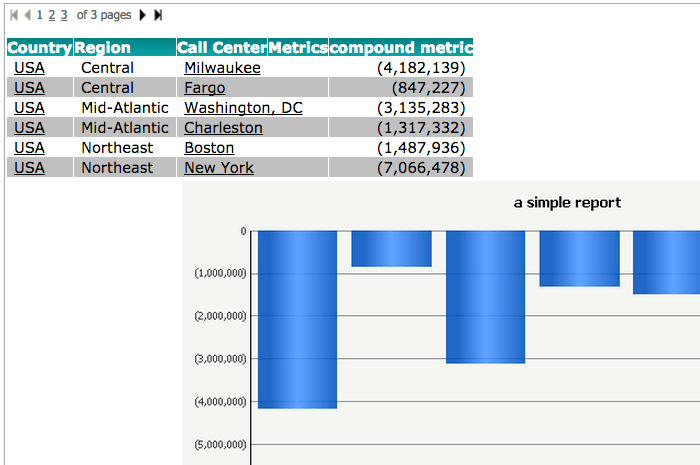Select value (3,135,283)

click(x=421, y=108)
